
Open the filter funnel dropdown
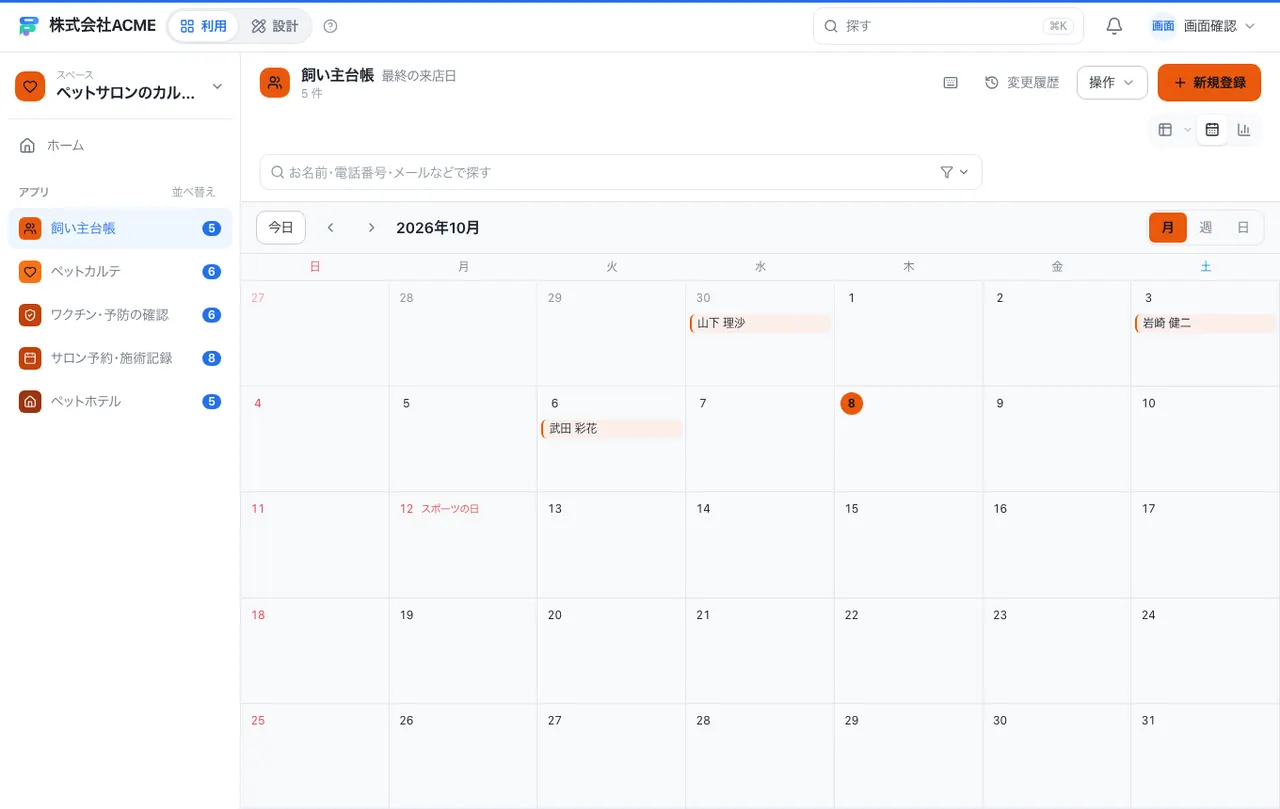click(x=954, y=172)
